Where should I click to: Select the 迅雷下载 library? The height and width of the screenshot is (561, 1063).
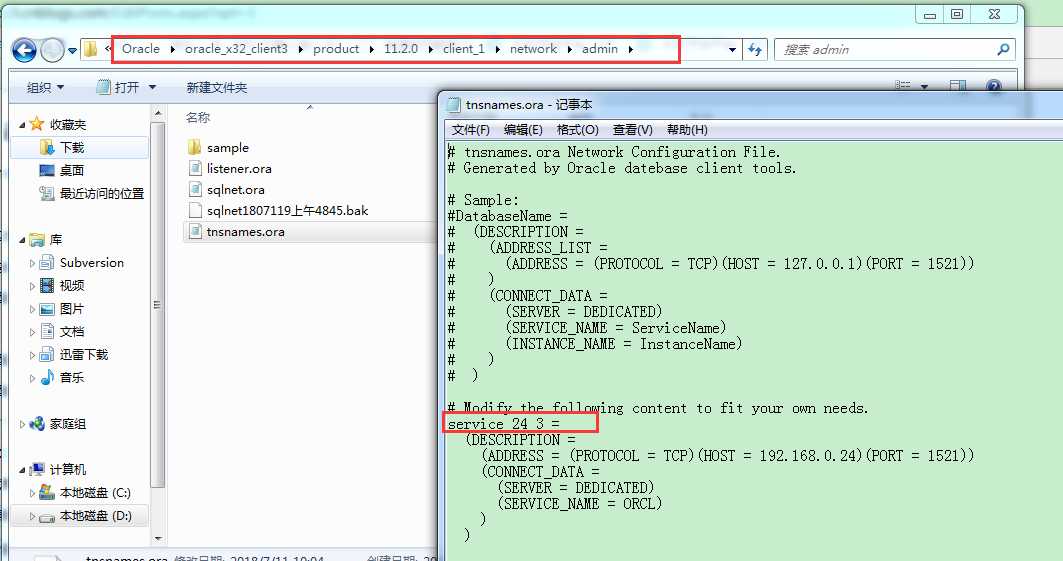[83, 354]
